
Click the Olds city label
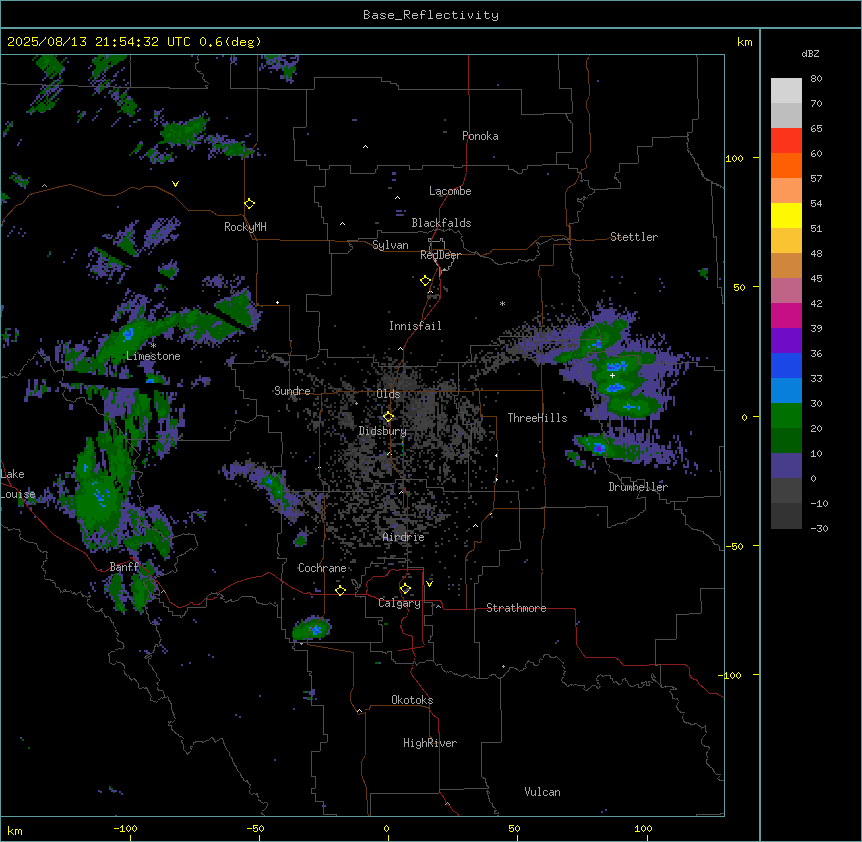point(388,394)
